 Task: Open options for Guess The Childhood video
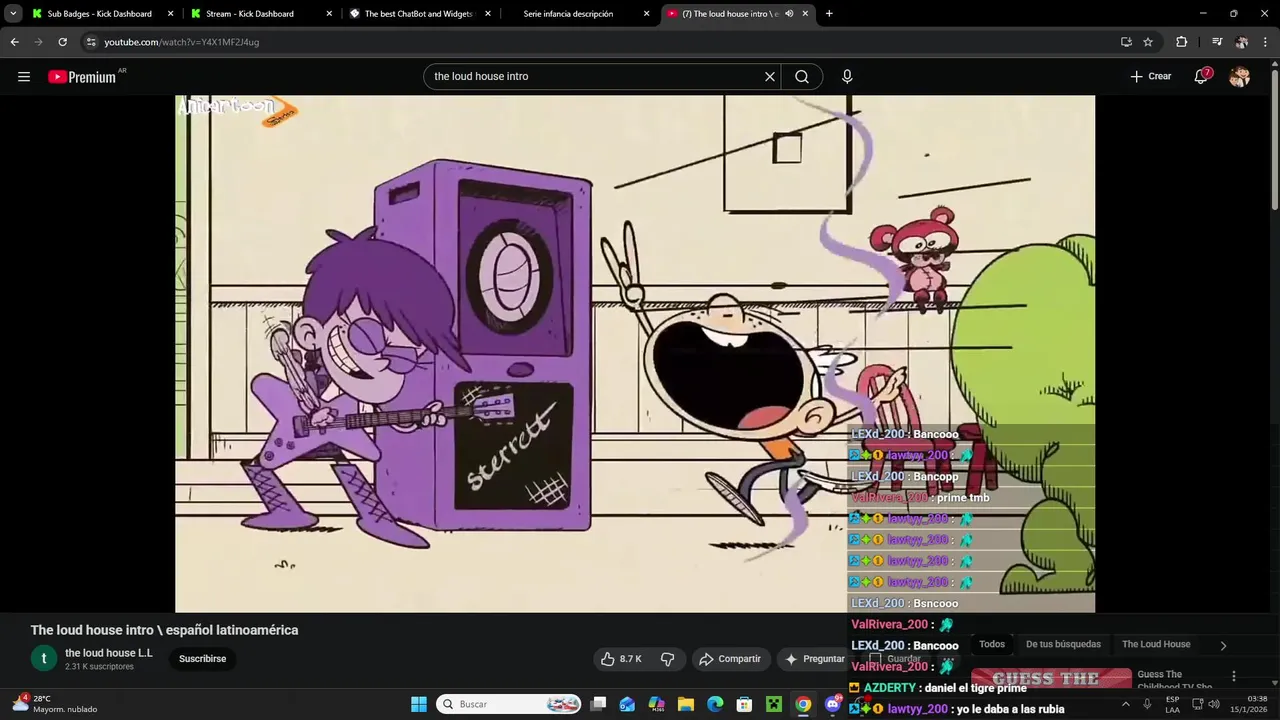[x=1233, y=676]
